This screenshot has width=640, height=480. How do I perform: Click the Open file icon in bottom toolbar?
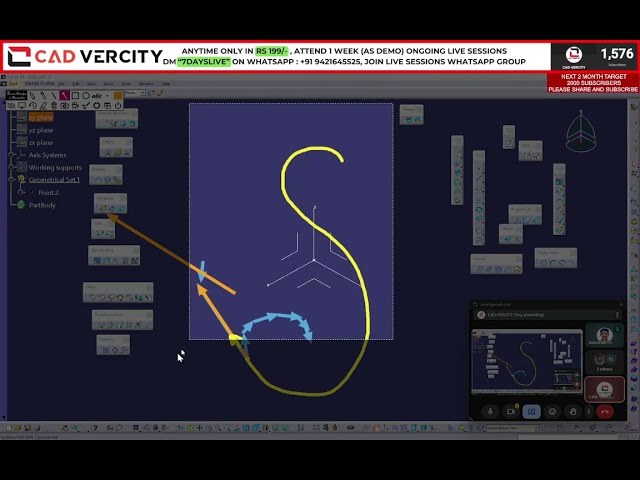coord(18,428)
